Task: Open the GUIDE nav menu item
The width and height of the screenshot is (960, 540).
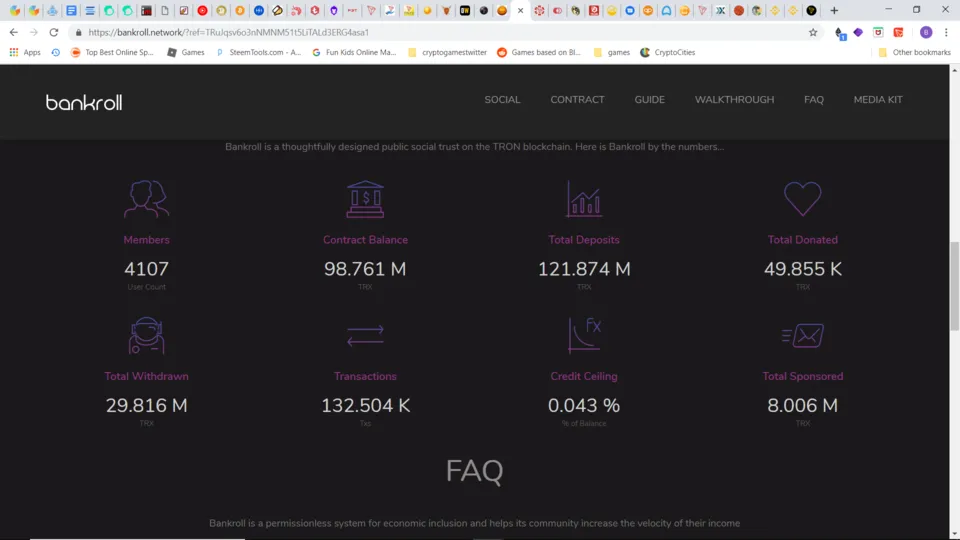Action: click(650, 100)
